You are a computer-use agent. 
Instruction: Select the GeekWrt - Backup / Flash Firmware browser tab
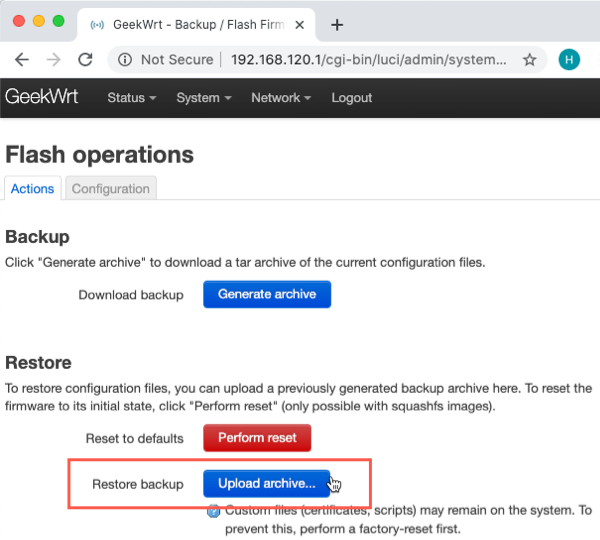click(x=196, y=25)
